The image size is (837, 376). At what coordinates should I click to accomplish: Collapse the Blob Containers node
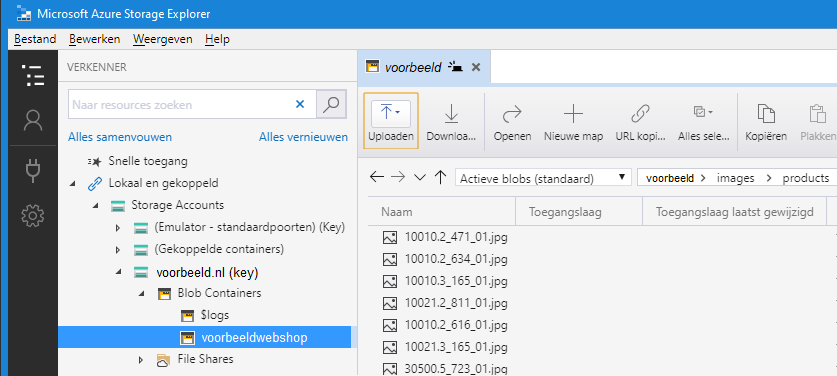pyautogui.click(x=141, y=294)
